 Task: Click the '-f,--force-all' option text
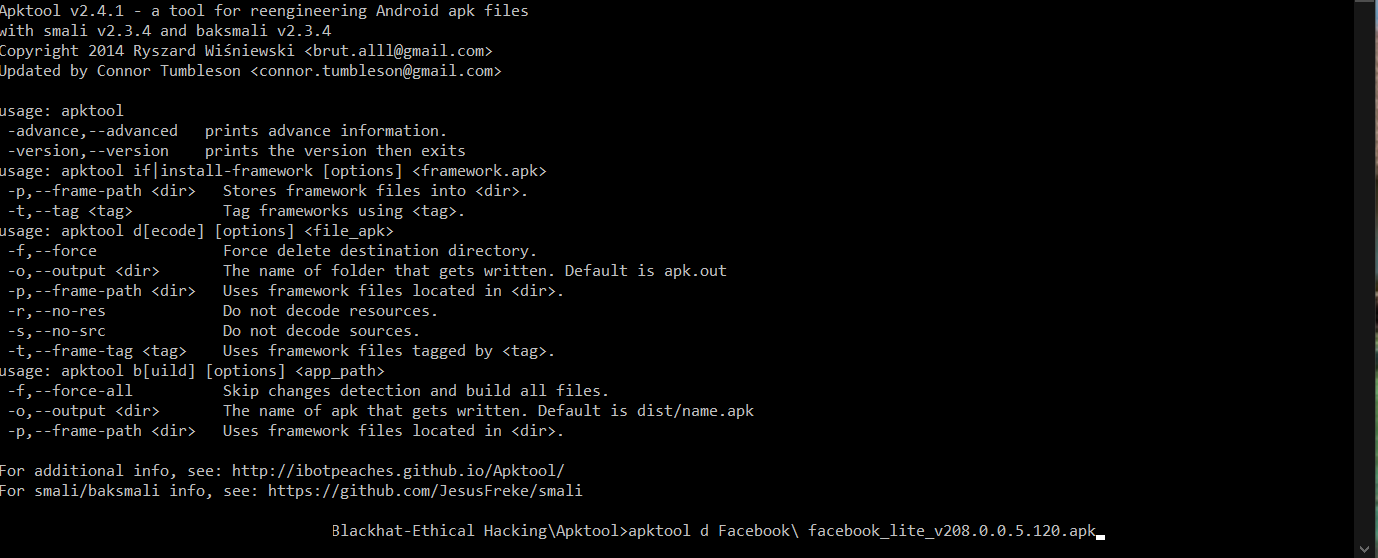click(70, 391)
